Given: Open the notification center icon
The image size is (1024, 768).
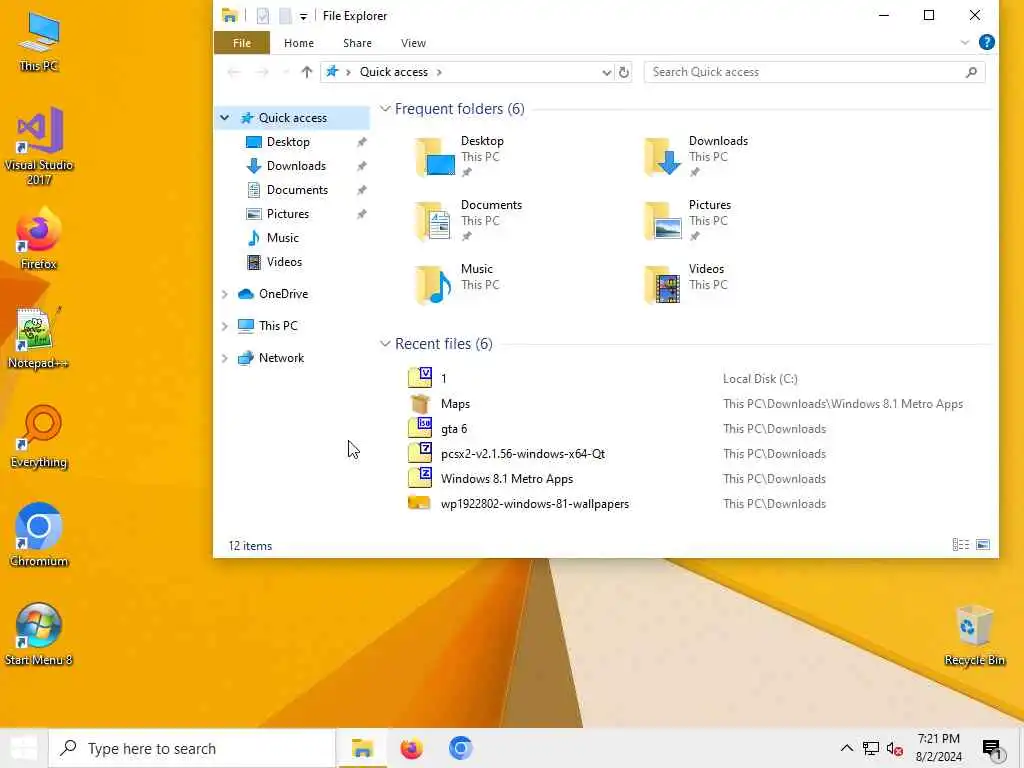Looking at the screenshot, I should coord(992,749).
